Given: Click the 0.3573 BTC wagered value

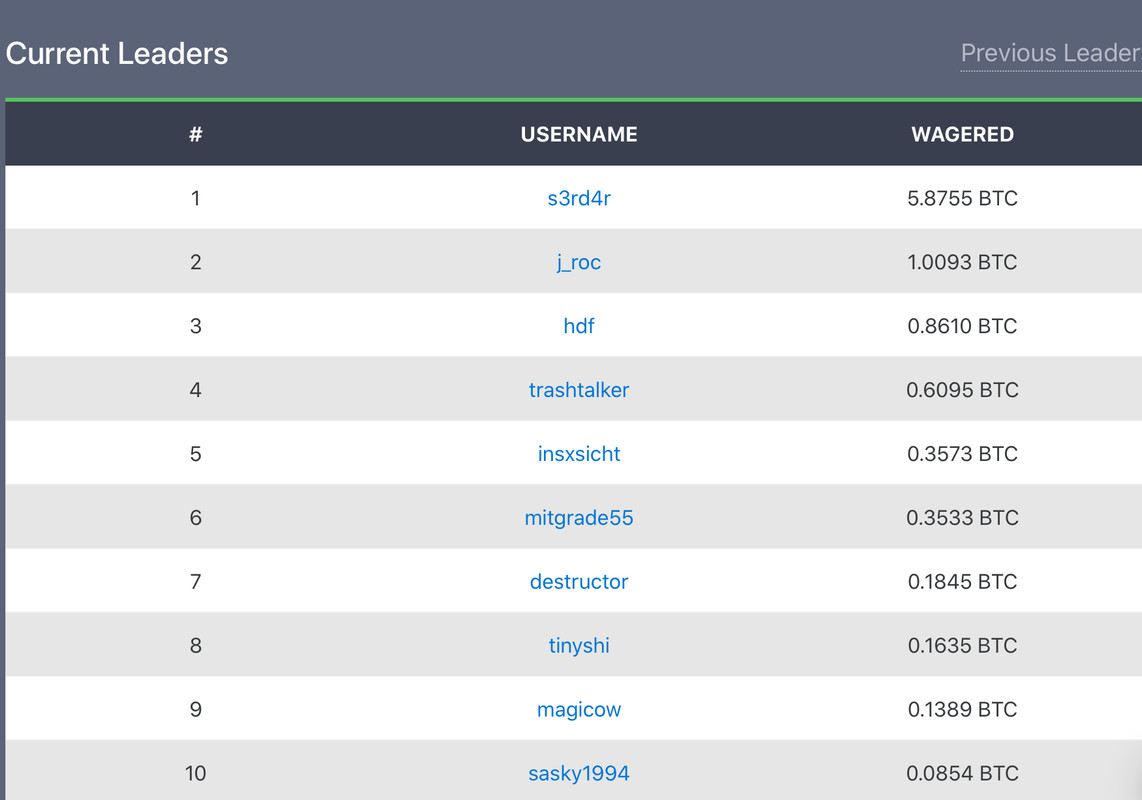Looking at the screenshot, I should (962, 454).
